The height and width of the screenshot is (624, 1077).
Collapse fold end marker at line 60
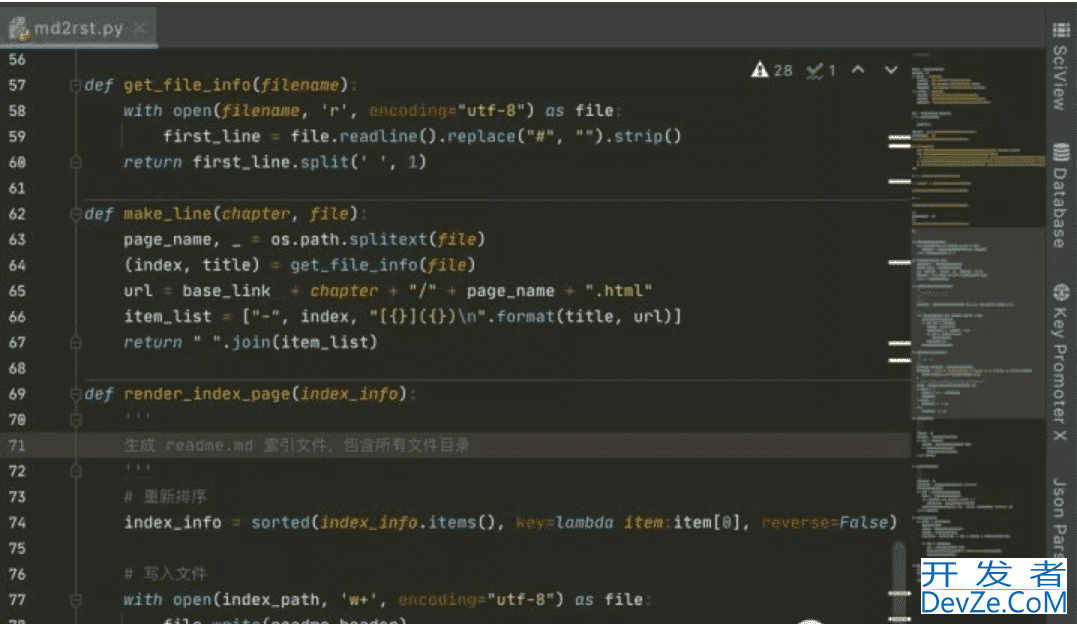coord(76,162)
